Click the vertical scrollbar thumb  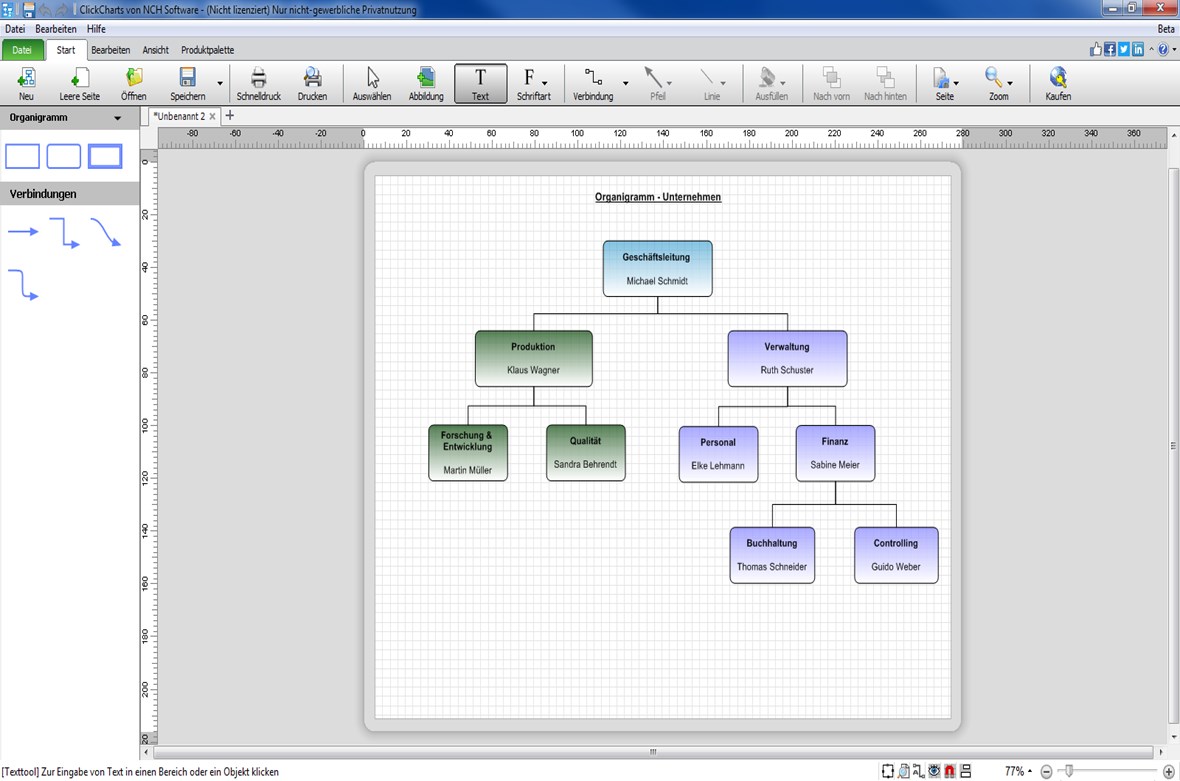coord(1173,445)
